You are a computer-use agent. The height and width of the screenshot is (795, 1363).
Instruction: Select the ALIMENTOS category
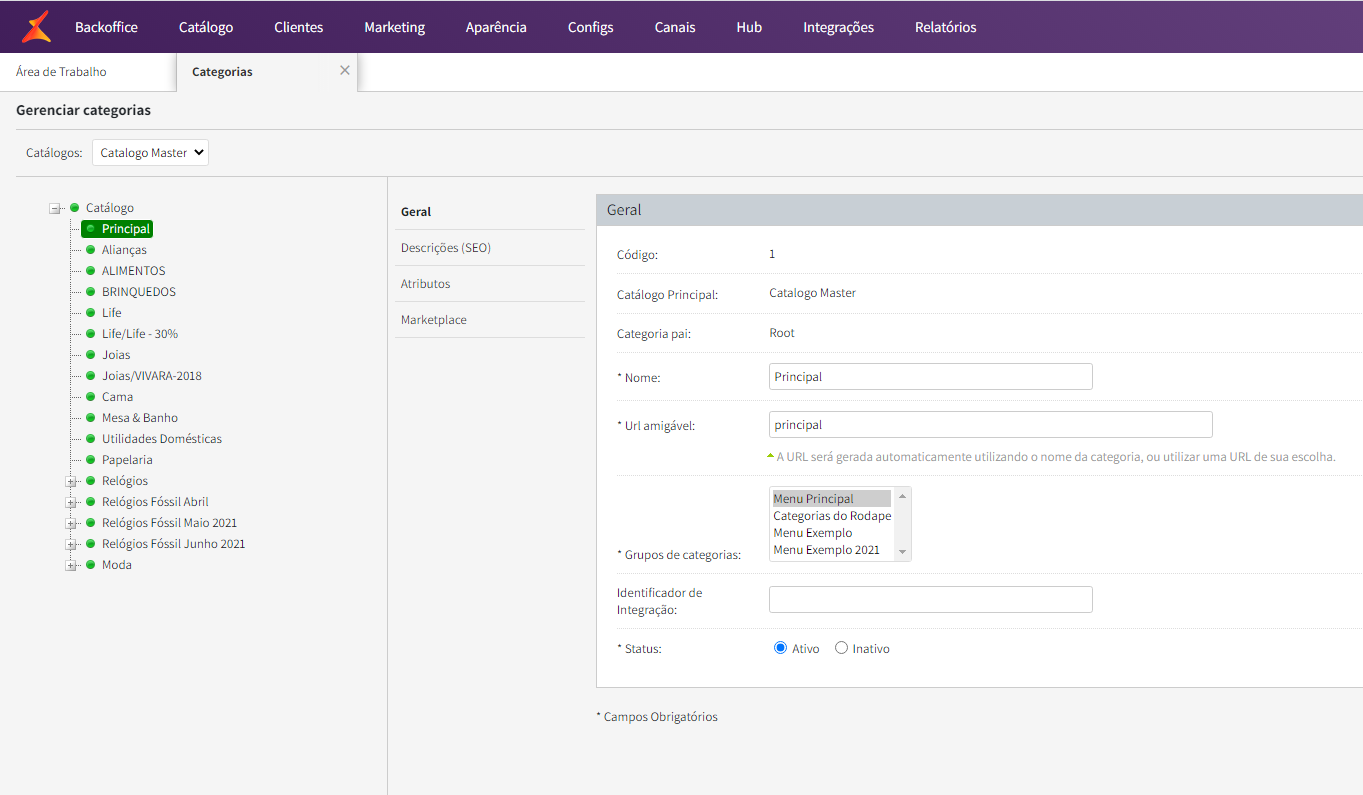134,271
